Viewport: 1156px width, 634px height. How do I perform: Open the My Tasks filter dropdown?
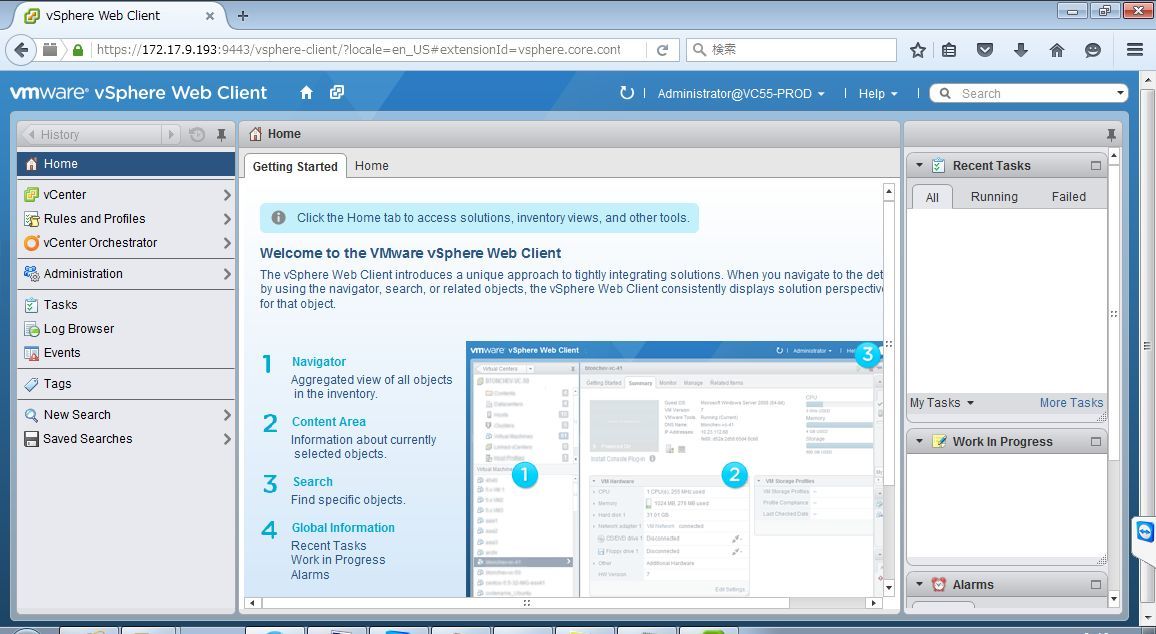[x=941, y=403]
